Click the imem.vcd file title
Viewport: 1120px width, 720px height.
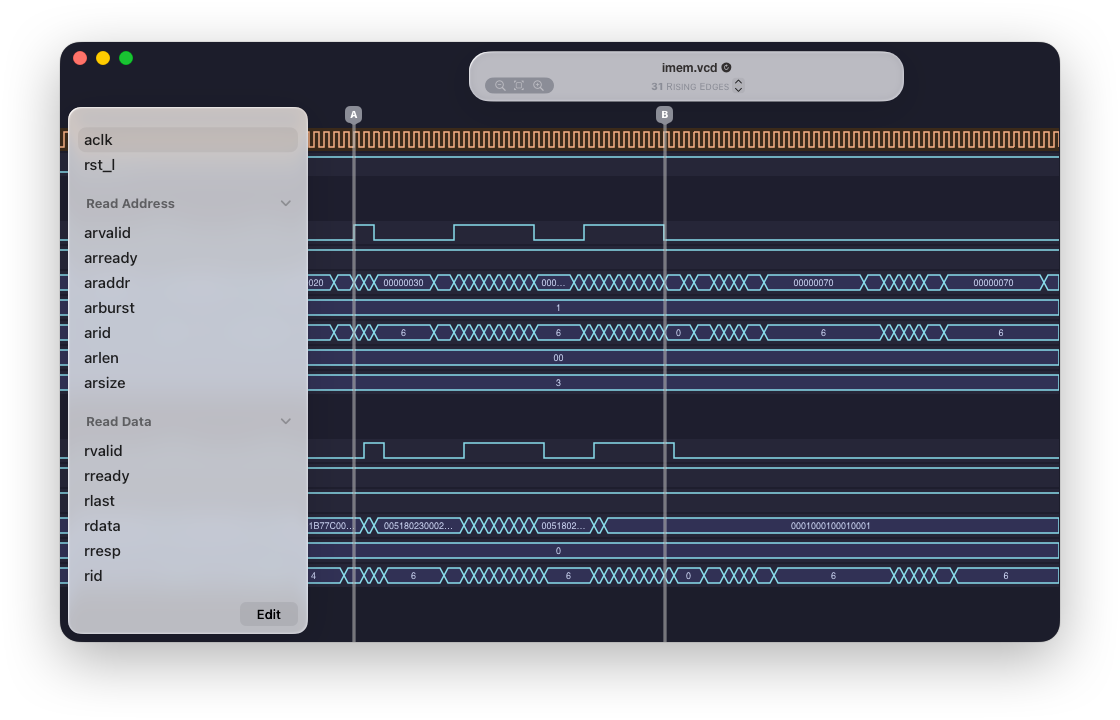point(689,67)
